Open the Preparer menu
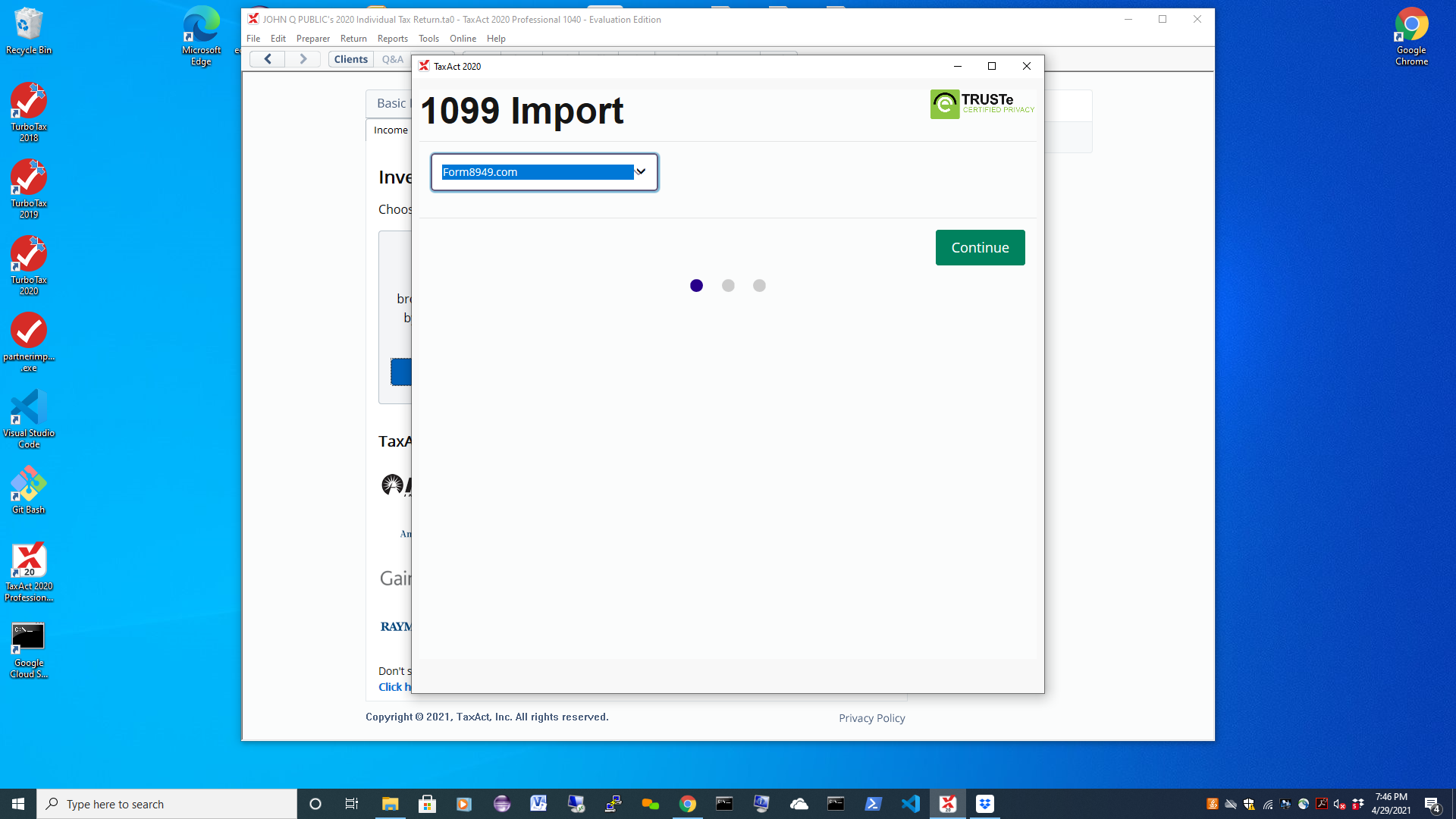The image size is (1456, 819). click(x=313, y=39)
